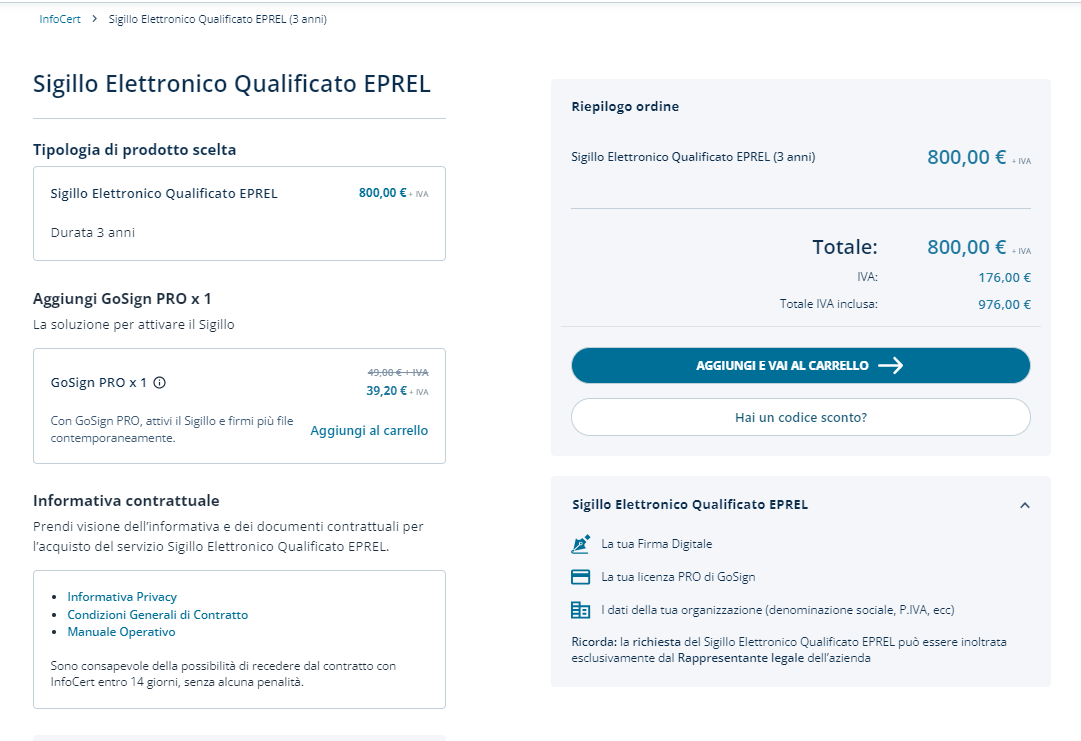Select the '(3 anni)' breadcrumb item
1081x741 pixels.
217,20
